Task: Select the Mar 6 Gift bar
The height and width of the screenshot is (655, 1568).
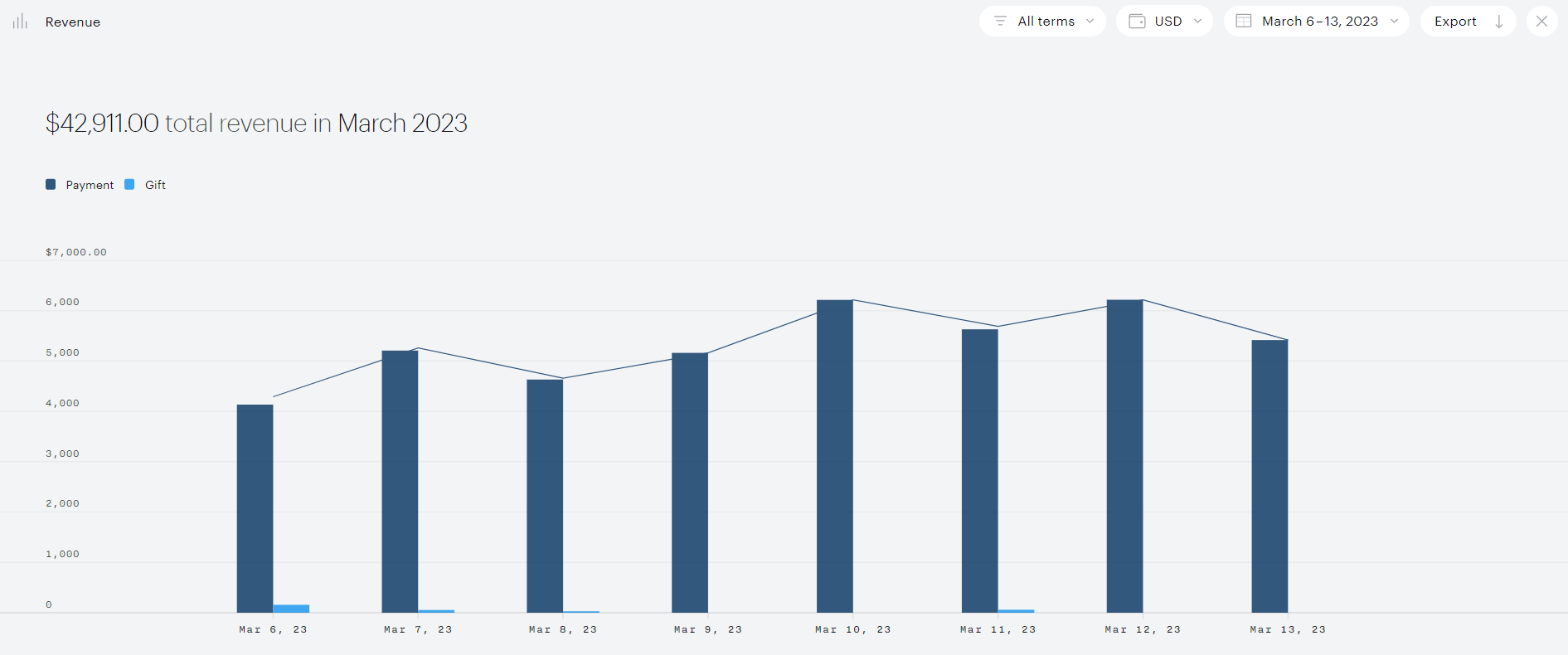Action: (x=291, y=609)
